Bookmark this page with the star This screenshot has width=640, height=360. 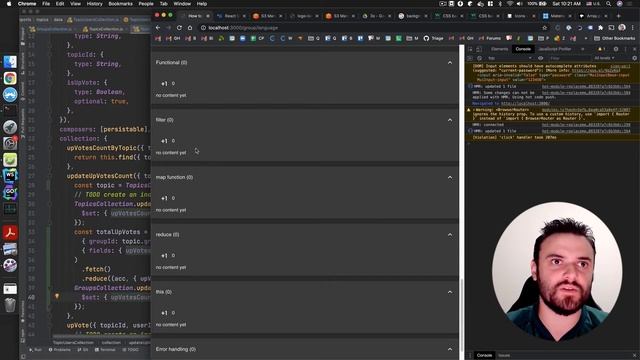point(544,28)
